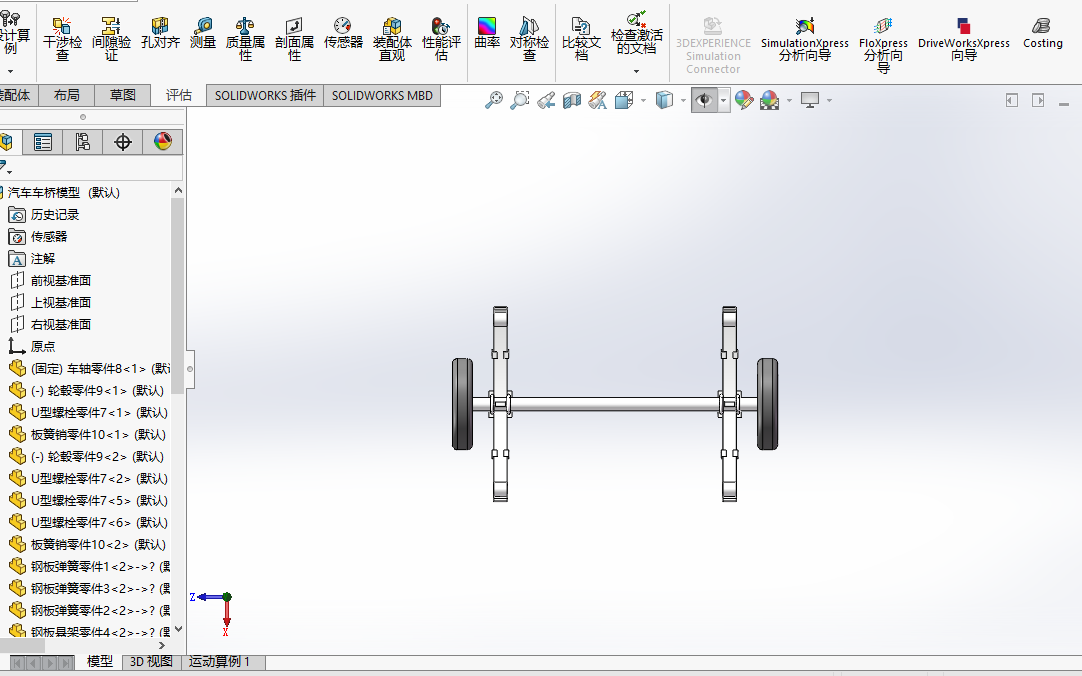Collapse left panel with side handle
The width and height of the screenshot is (1082, 676).
tap(190, 369)
